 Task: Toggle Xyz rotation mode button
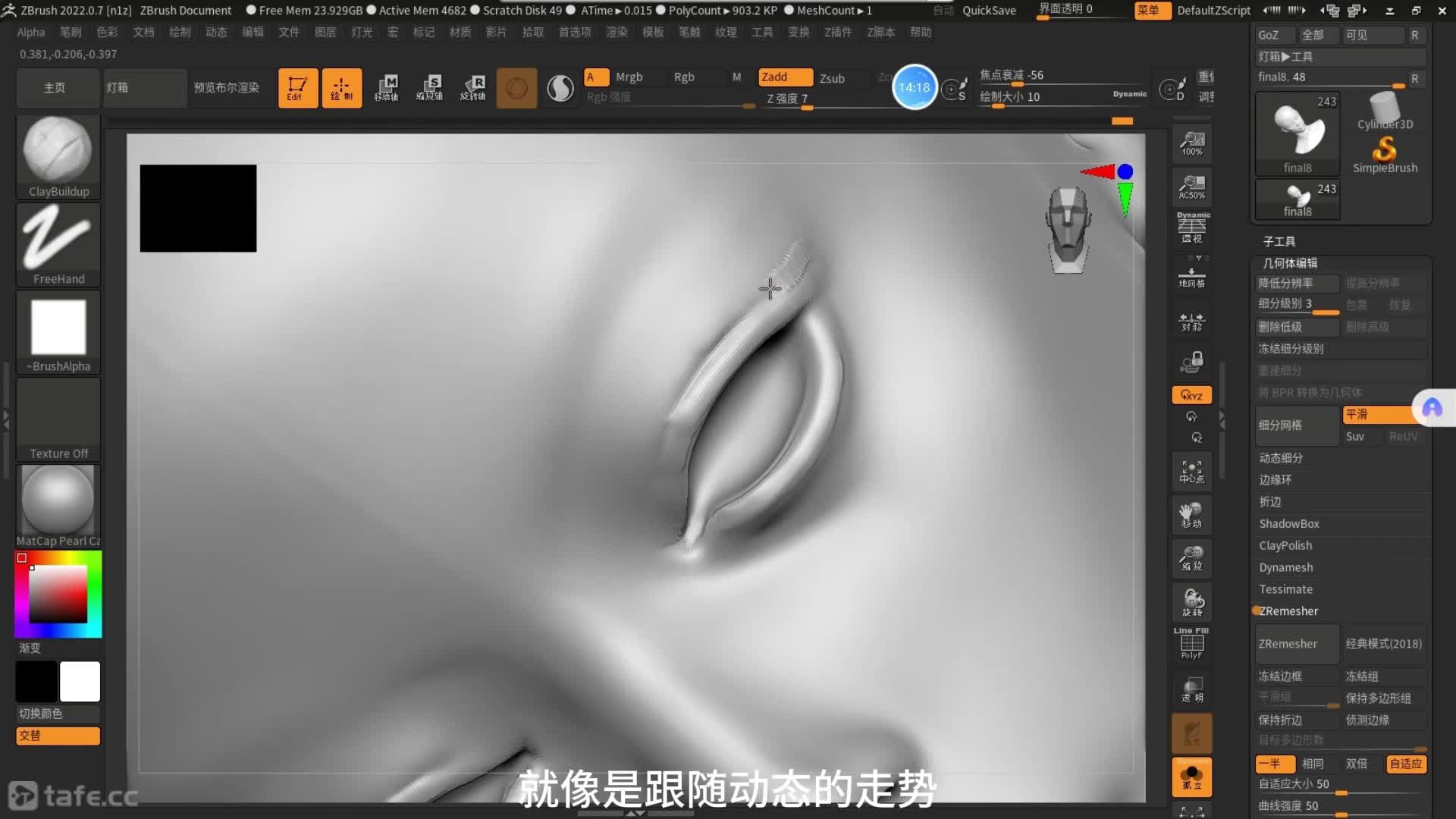(x=1191, y=395)
